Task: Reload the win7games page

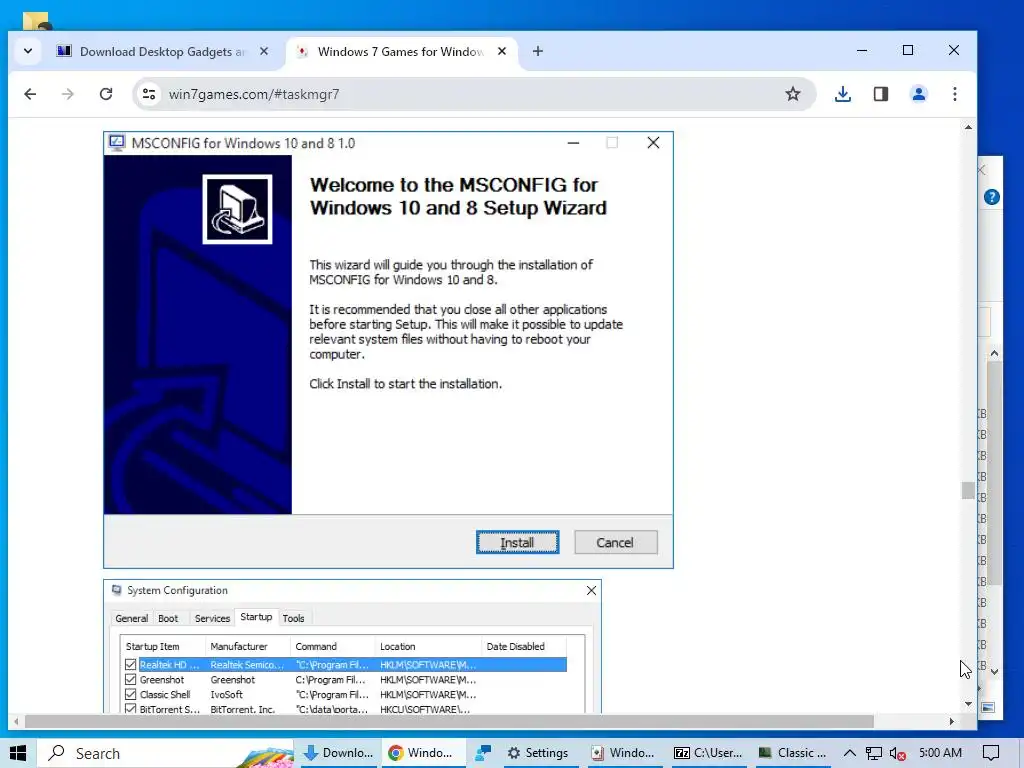Action: (106, 94)
